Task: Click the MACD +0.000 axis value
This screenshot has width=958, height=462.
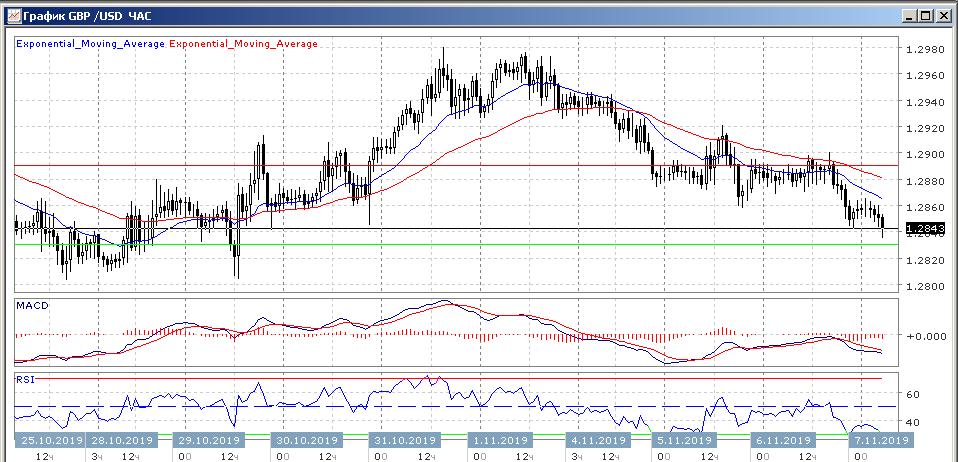Action: pyautogui.click(x=924, y=336)
